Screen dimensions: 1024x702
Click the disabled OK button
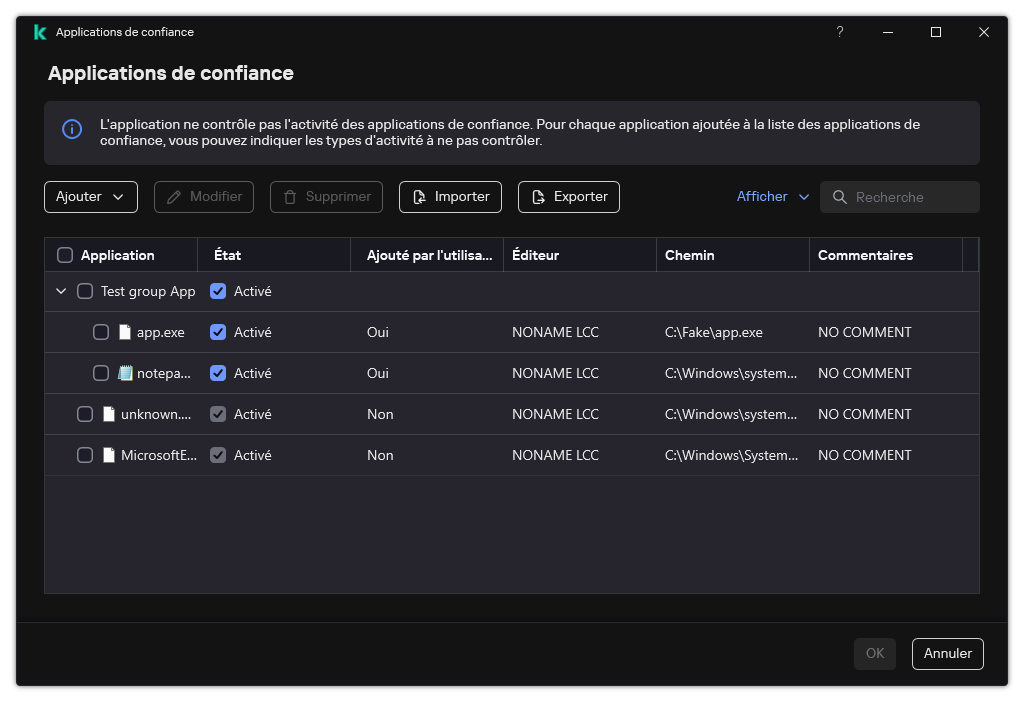click(x=874, y=653)
